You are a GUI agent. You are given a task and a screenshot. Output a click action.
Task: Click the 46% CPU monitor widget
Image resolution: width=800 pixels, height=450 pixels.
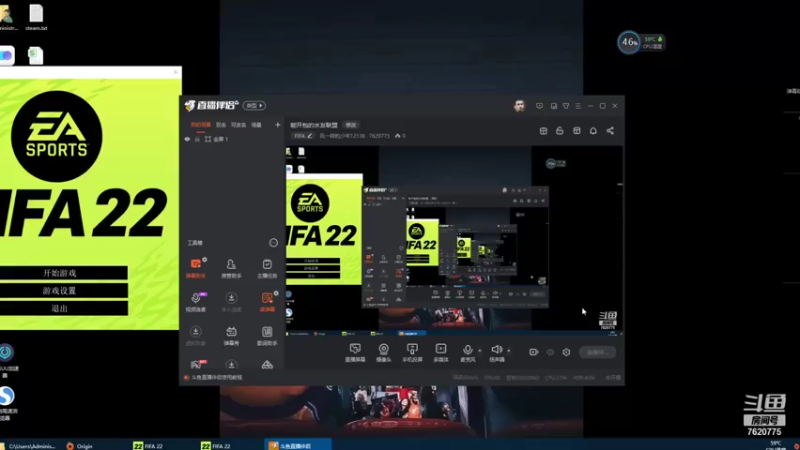[x=641, y=42]
